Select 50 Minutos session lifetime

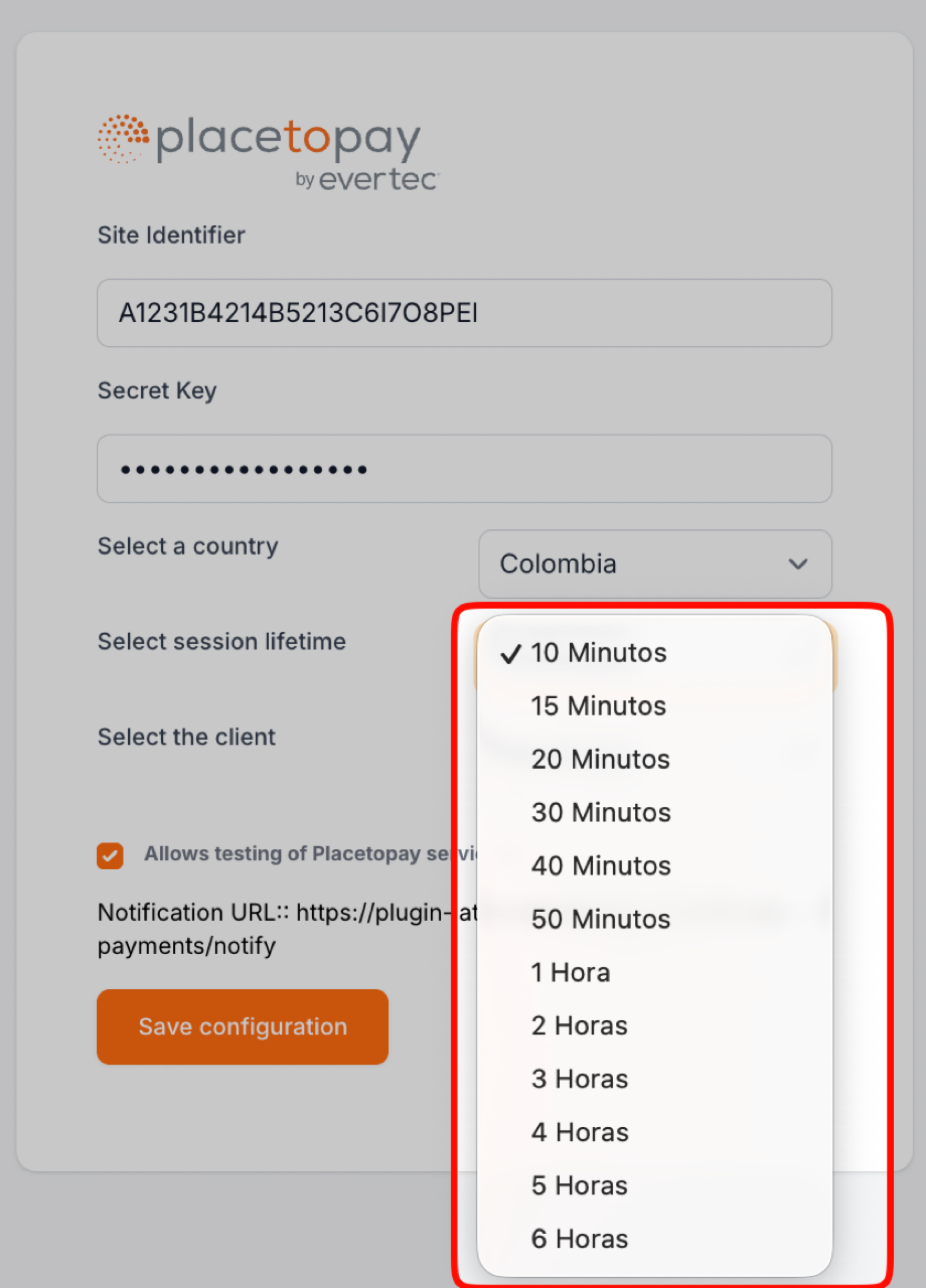(600, 919)
